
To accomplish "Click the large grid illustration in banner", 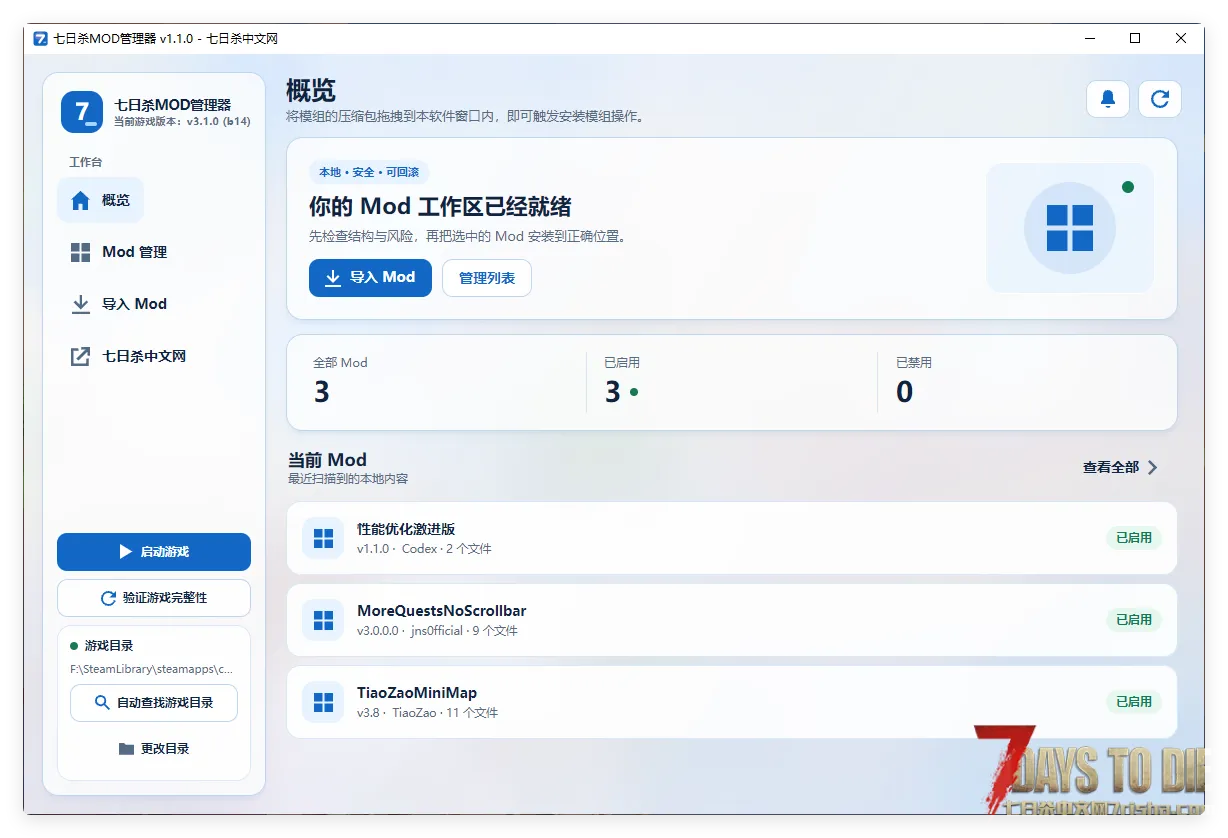I will [1070, 228].
